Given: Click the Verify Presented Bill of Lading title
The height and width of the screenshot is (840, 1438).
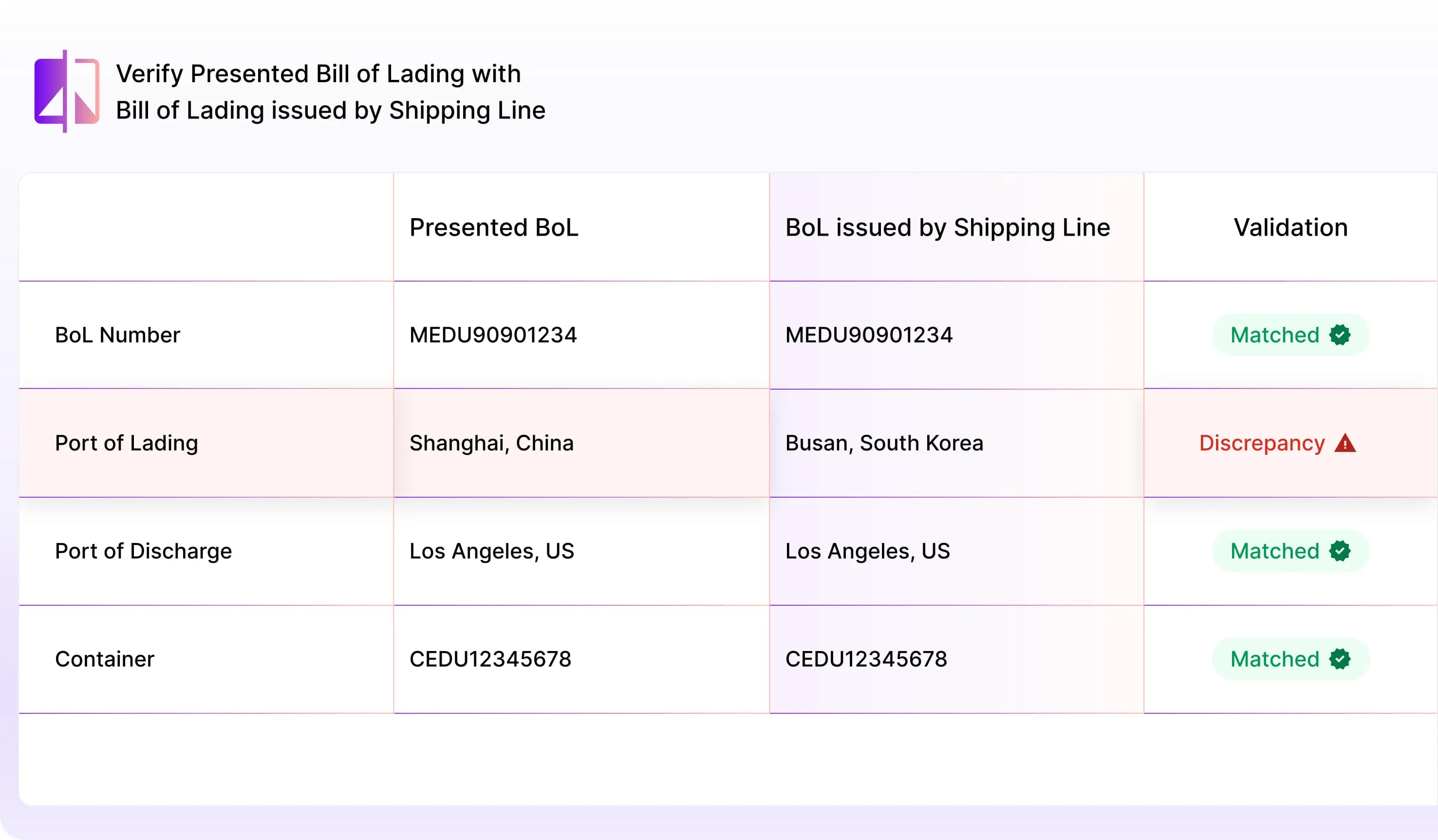Looking at the screenshot, I should [330, 92].
